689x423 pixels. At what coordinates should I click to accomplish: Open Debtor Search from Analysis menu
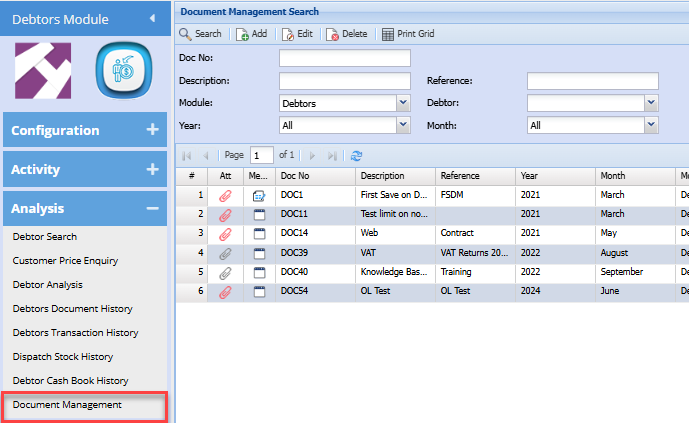[x=45, y=237]
